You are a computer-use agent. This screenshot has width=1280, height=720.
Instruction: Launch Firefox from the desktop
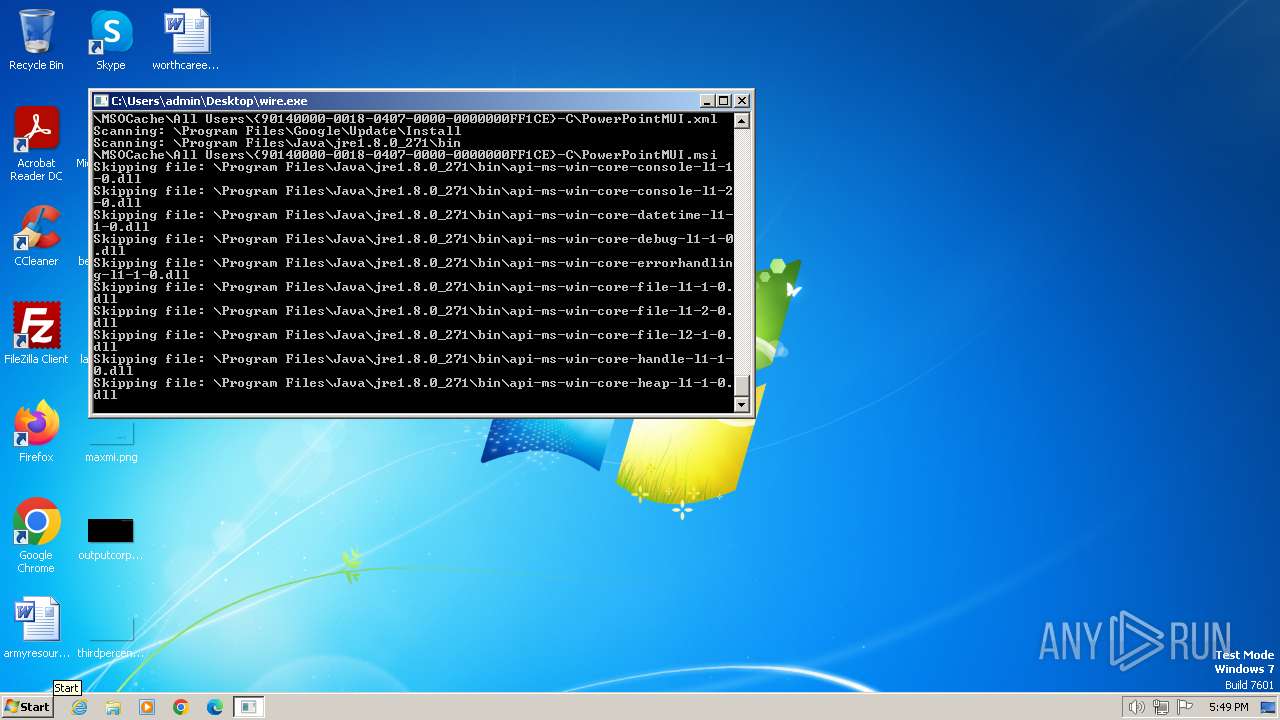(x=36, y=432)
